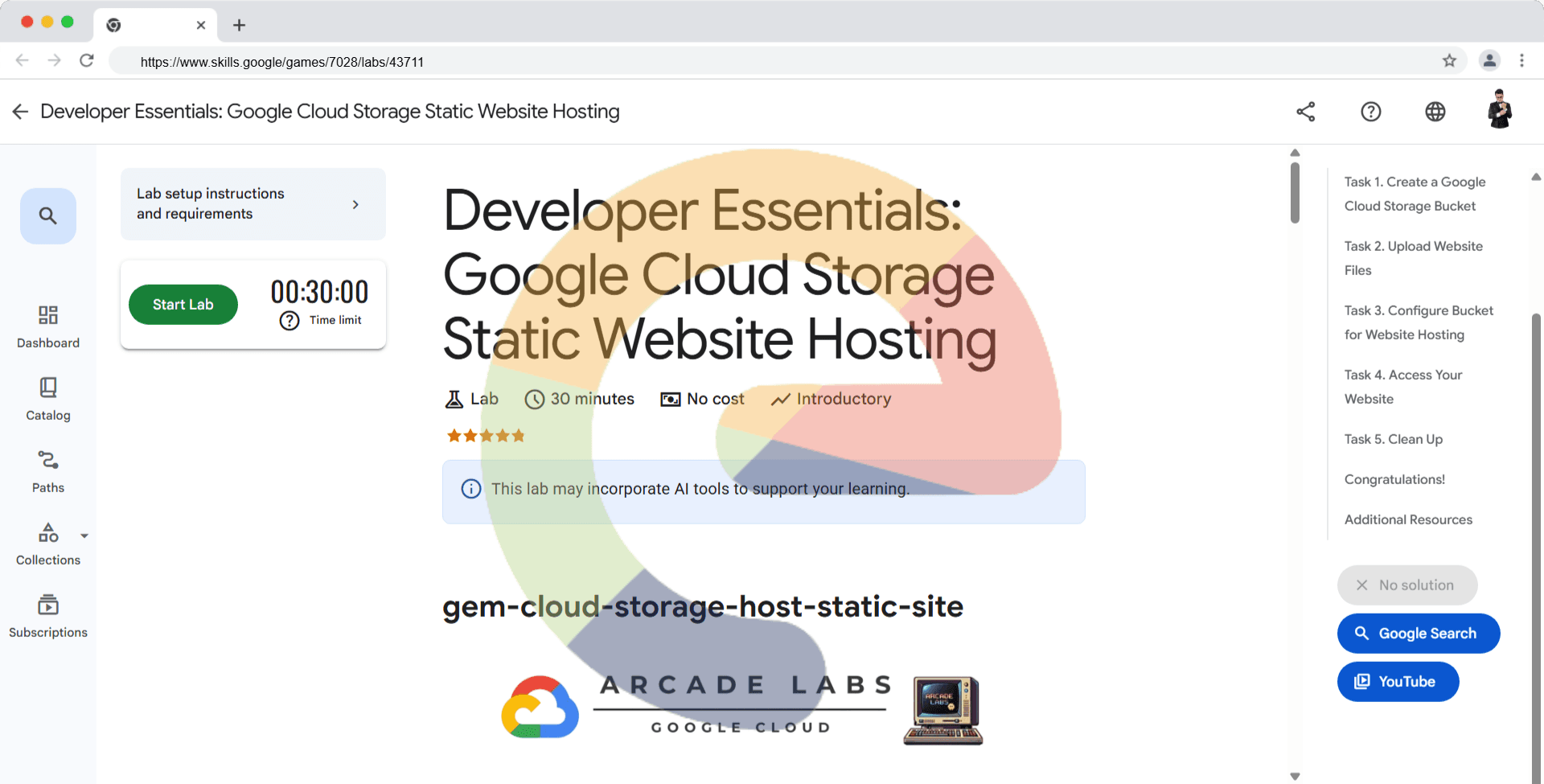The height and width of the screenshot is (784, 1544).
Task: Open the Chrome three-dot menu
Action: point(1521,61)
